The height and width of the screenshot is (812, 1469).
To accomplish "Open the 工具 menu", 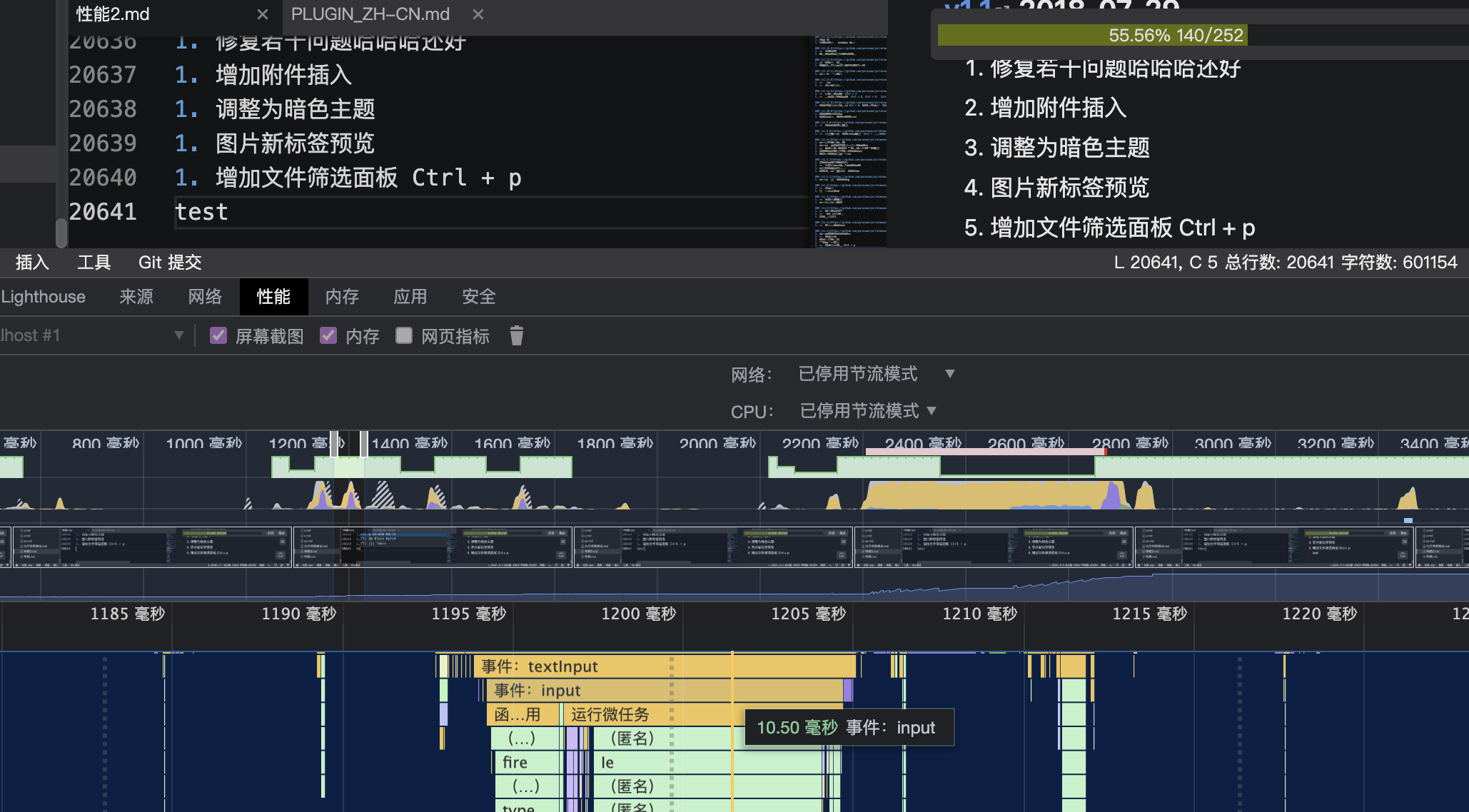I will coord(94,263).
